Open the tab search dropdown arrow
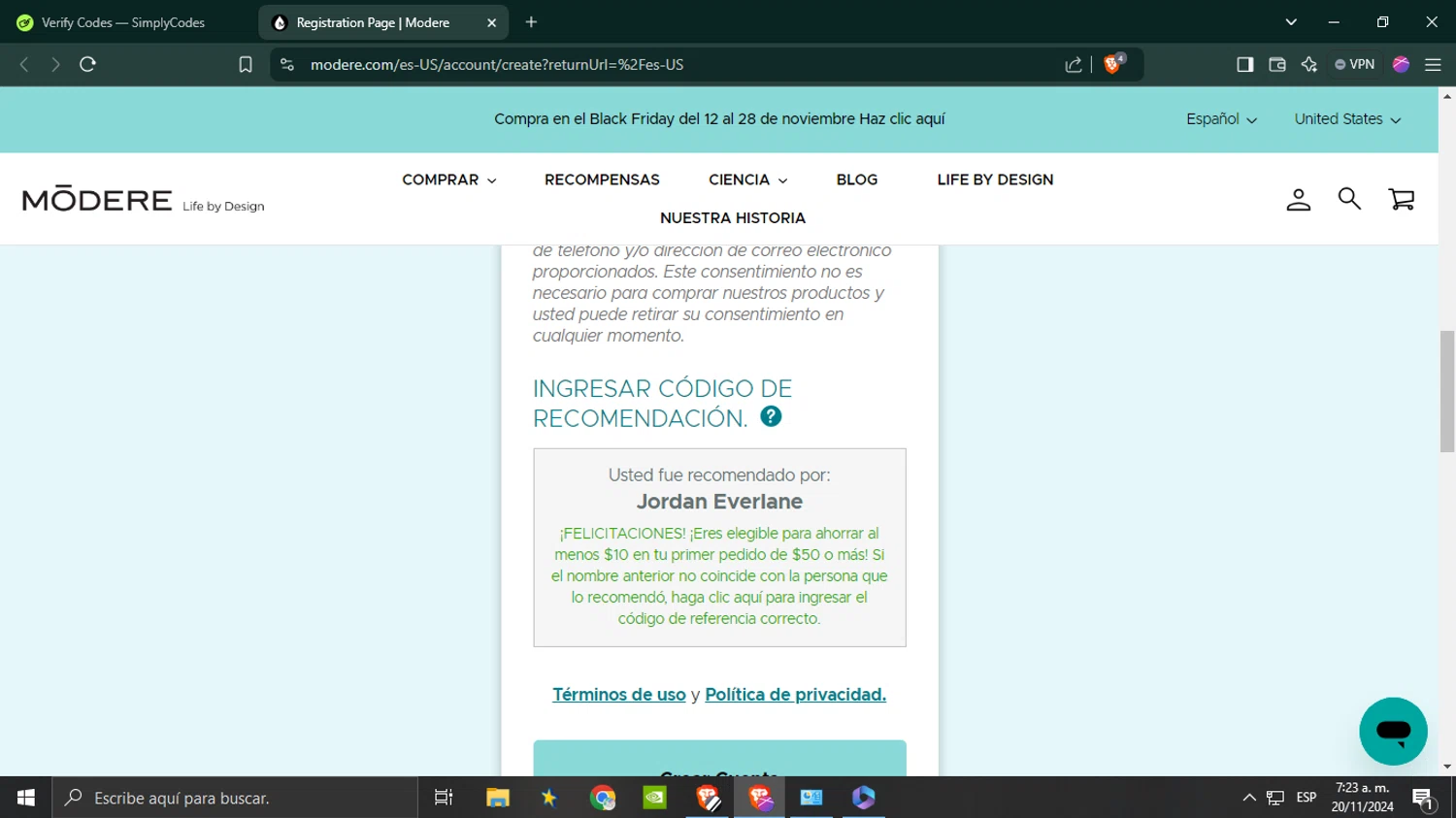 1291,22
